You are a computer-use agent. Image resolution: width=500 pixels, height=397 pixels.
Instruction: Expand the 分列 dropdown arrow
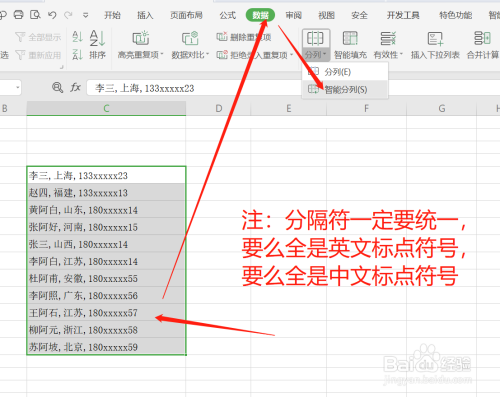pyautogui.click(x=325, y=54)
